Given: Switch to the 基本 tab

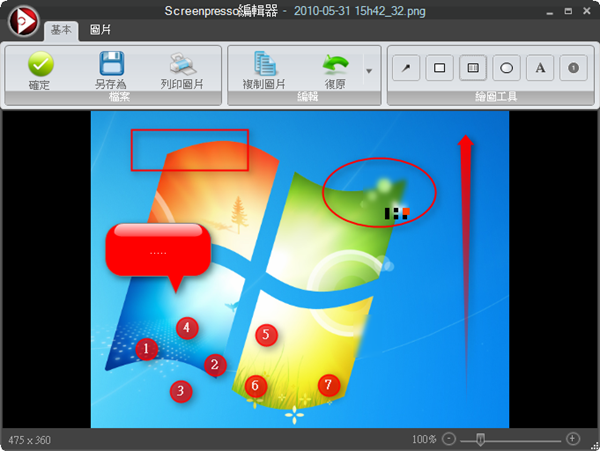Looking at the screenshot, I should (x=61, y=30).
